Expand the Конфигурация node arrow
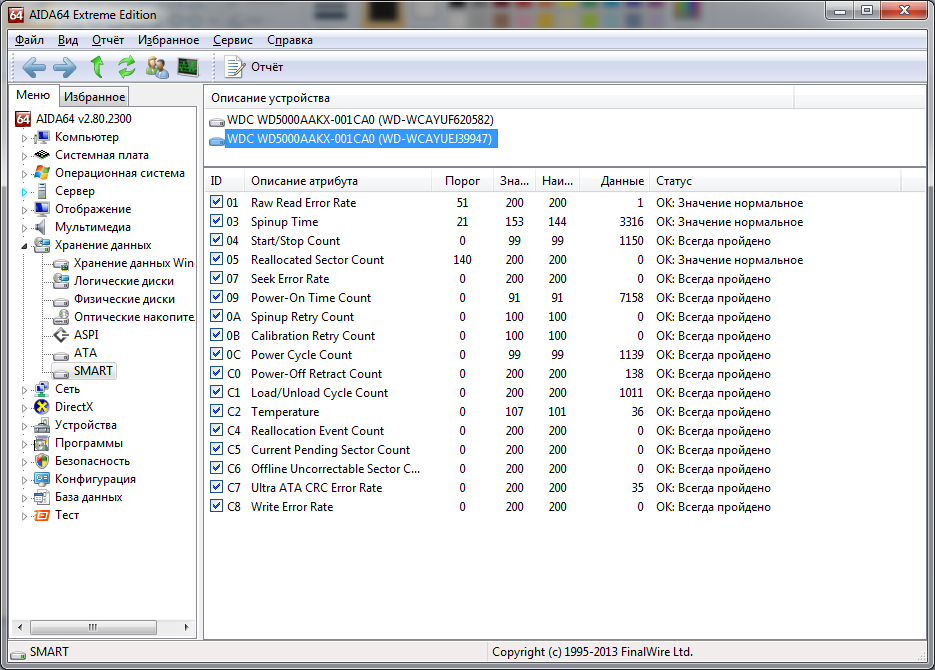The width and height of the screenshot is (935, 670). pyautogui.click(x=24, y=480)
